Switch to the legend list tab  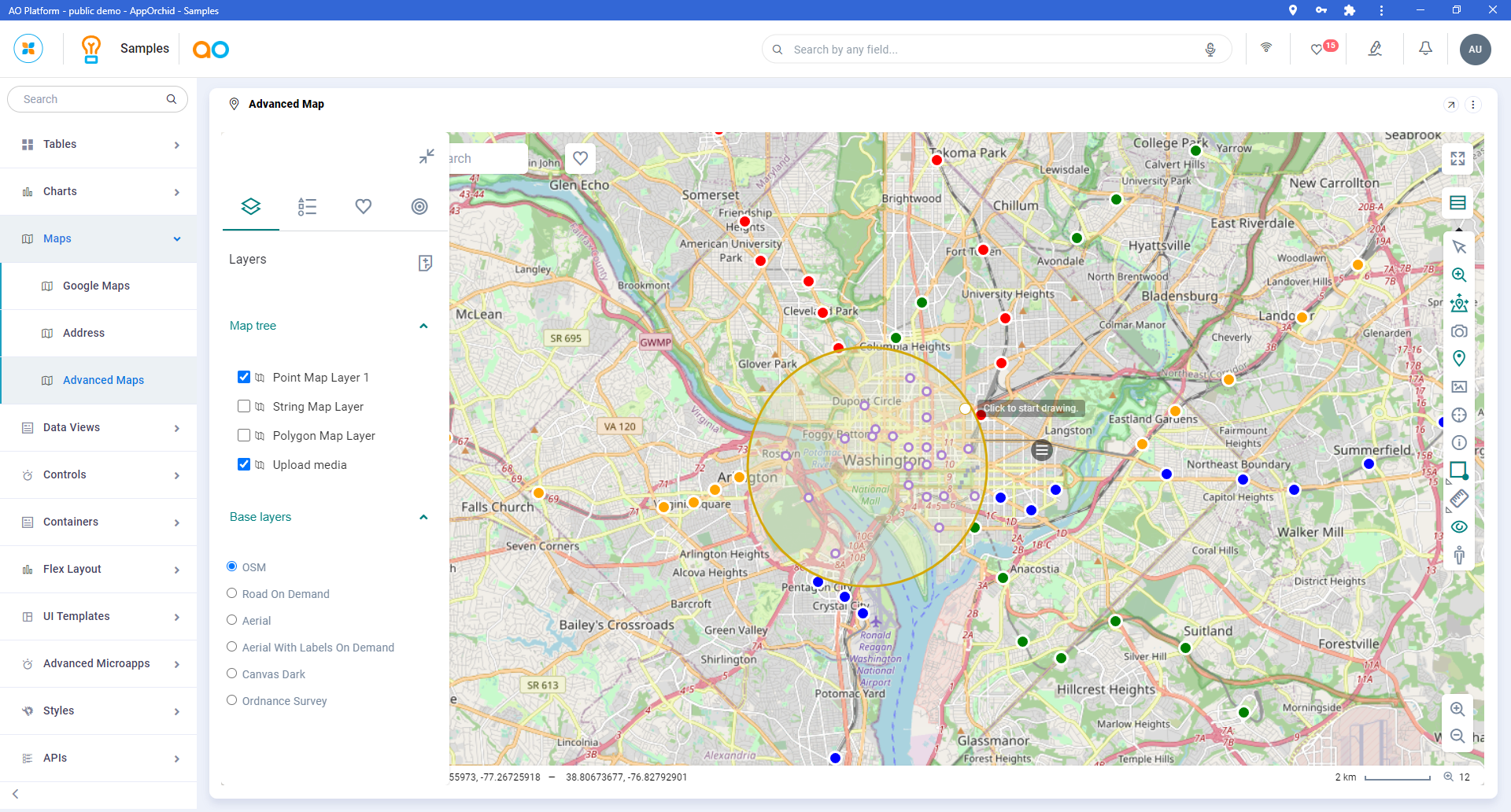(307, 206)
